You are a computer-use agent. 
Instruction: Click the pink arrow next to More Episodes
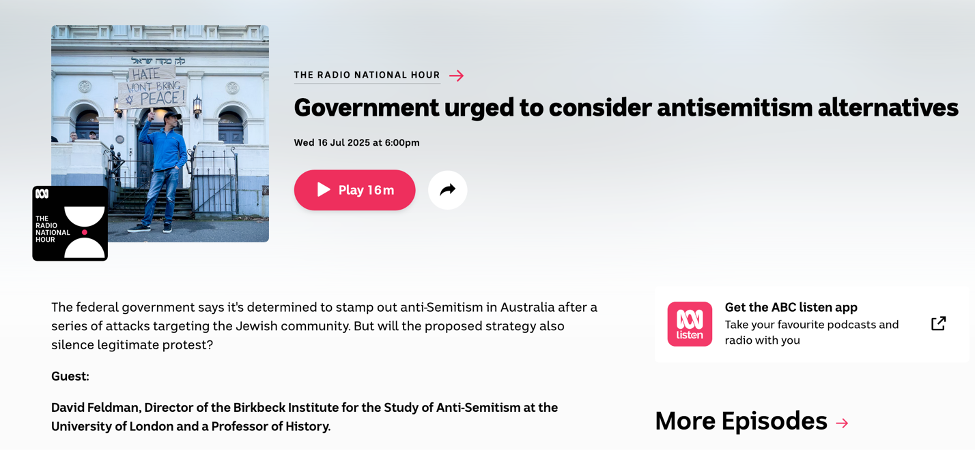842,423
